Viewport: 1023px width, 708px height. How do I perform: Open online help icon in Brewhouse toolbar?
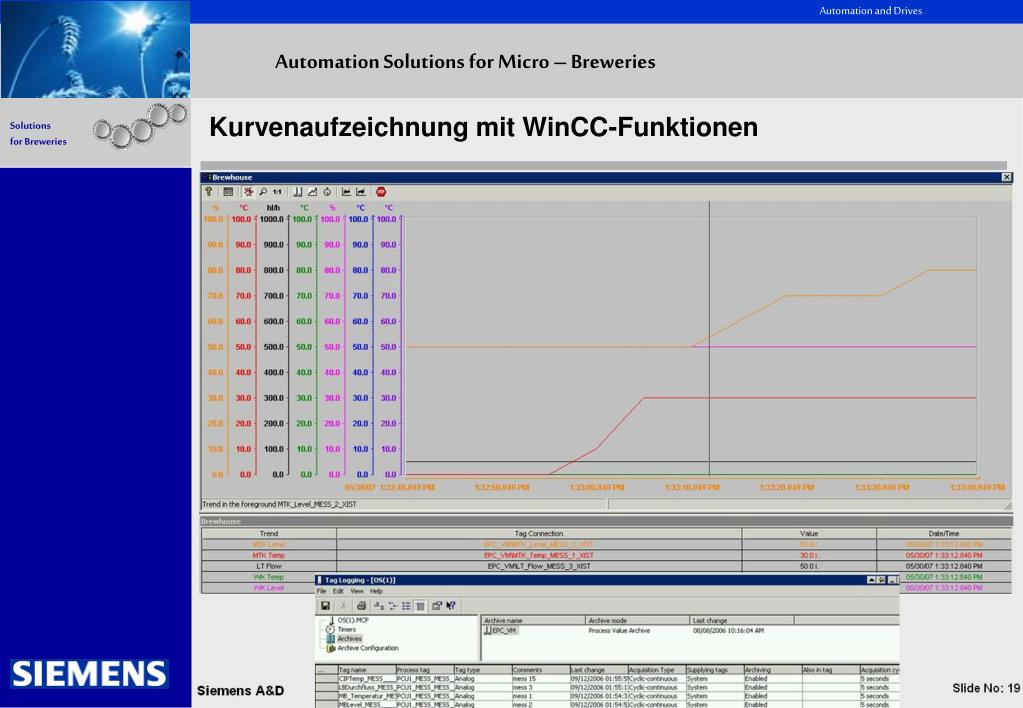click(x=209, y=192)
